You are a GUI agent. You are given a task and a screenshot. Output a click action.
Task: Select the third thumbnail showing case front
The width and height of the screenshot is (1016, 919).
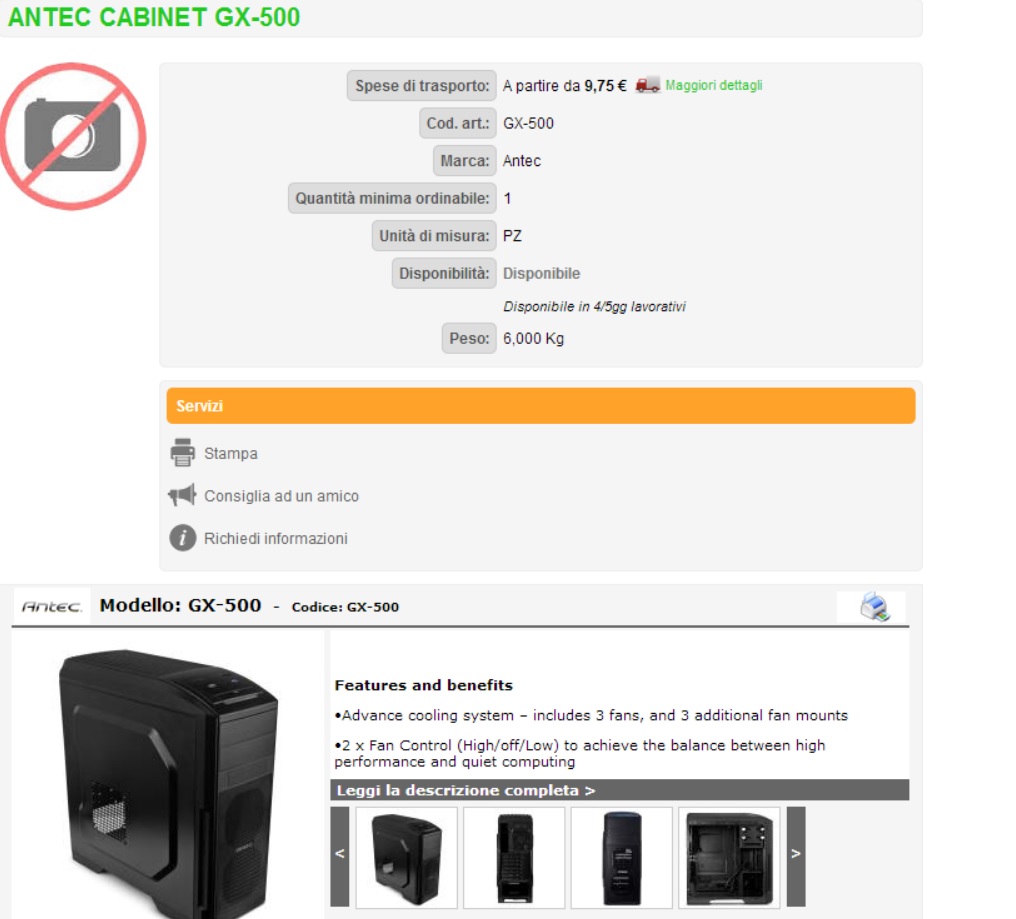click(x=621, y=857)
